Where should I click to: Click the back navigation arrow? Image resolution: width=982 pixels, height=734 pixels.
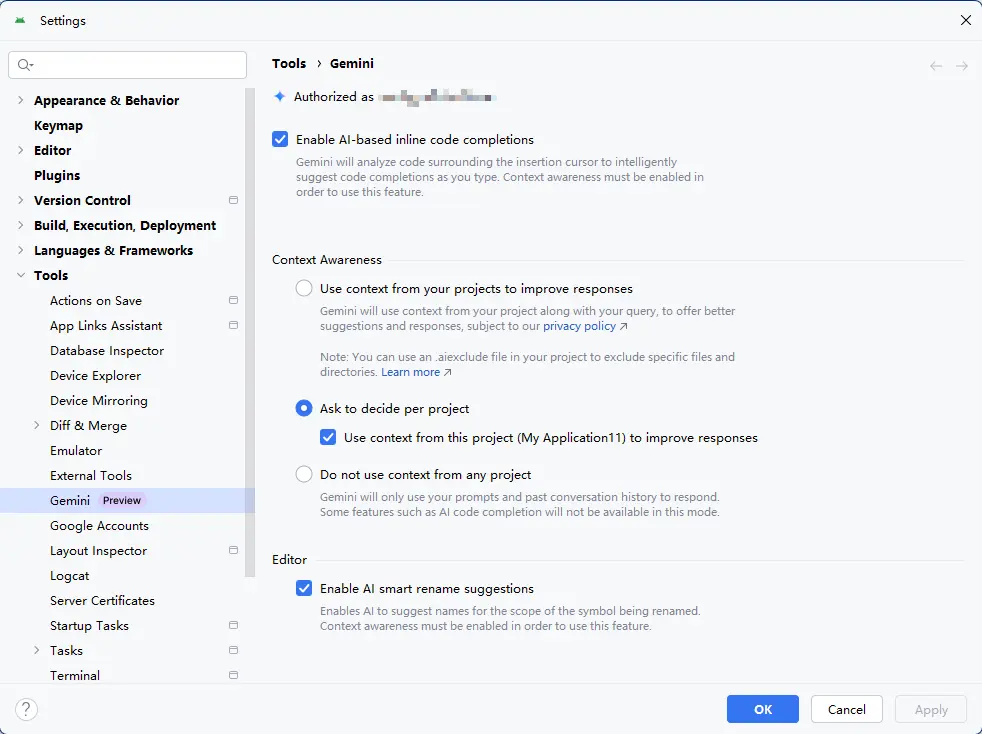[x=936, y=66]
